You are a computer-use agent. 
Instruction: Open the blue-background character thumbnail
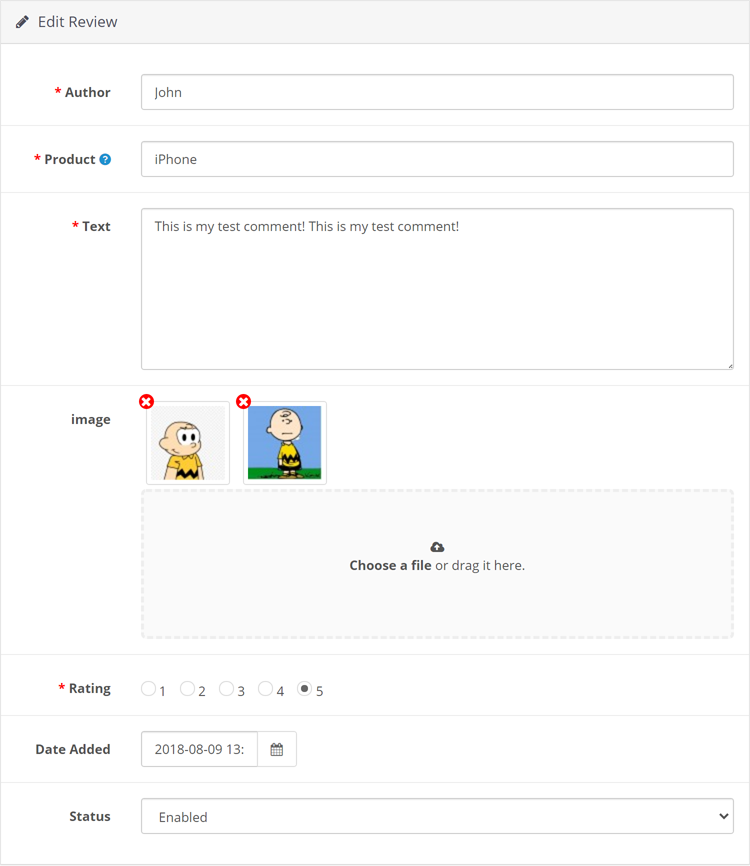(285, 443)
